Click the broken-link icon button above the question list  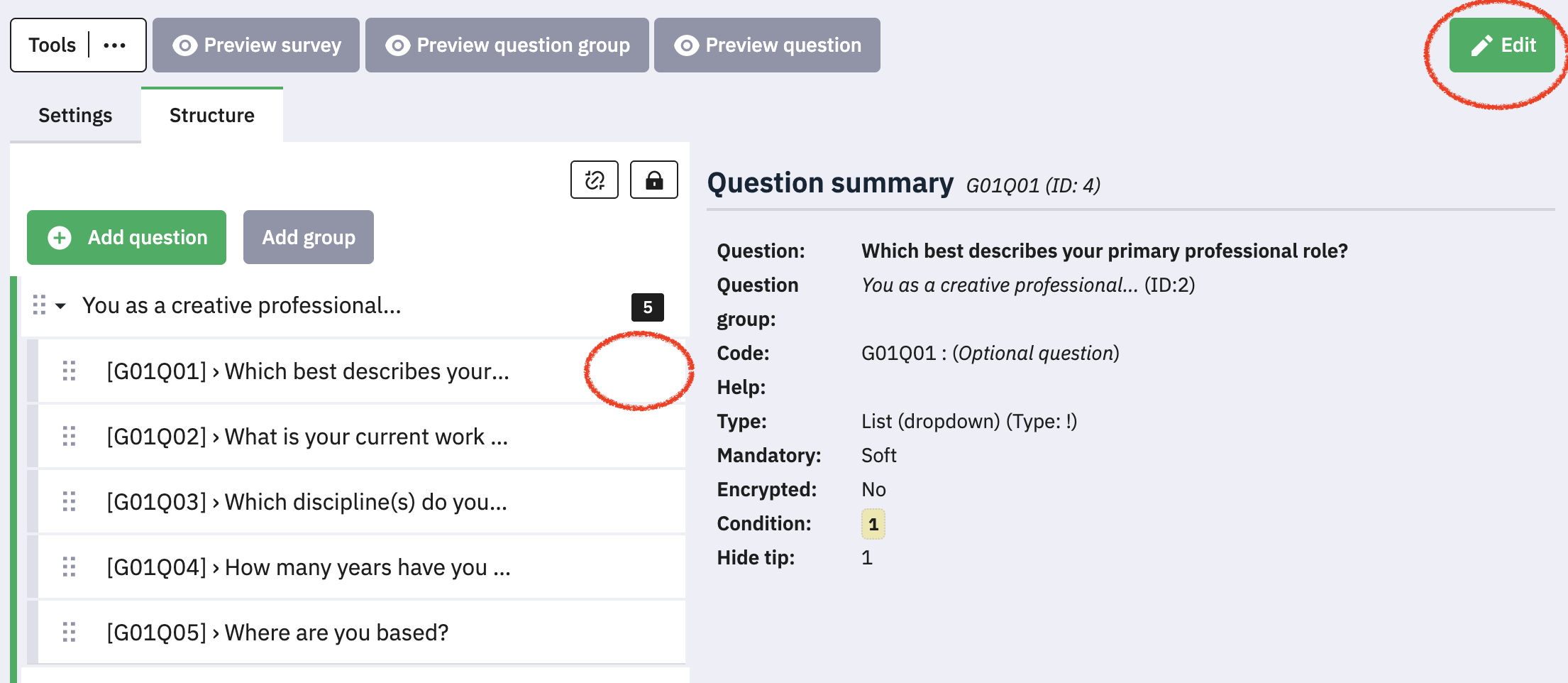pos(594,180)
